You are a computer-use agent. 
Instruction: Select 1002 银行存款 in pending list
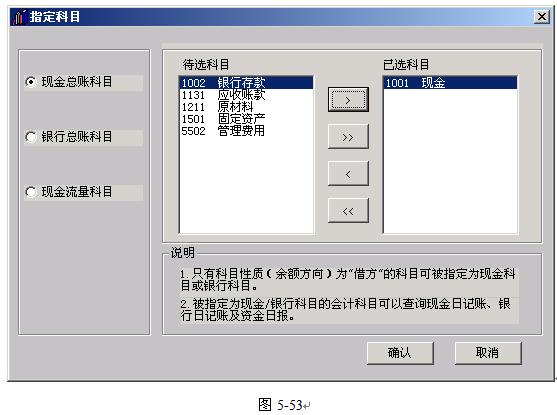pos(246,83)
